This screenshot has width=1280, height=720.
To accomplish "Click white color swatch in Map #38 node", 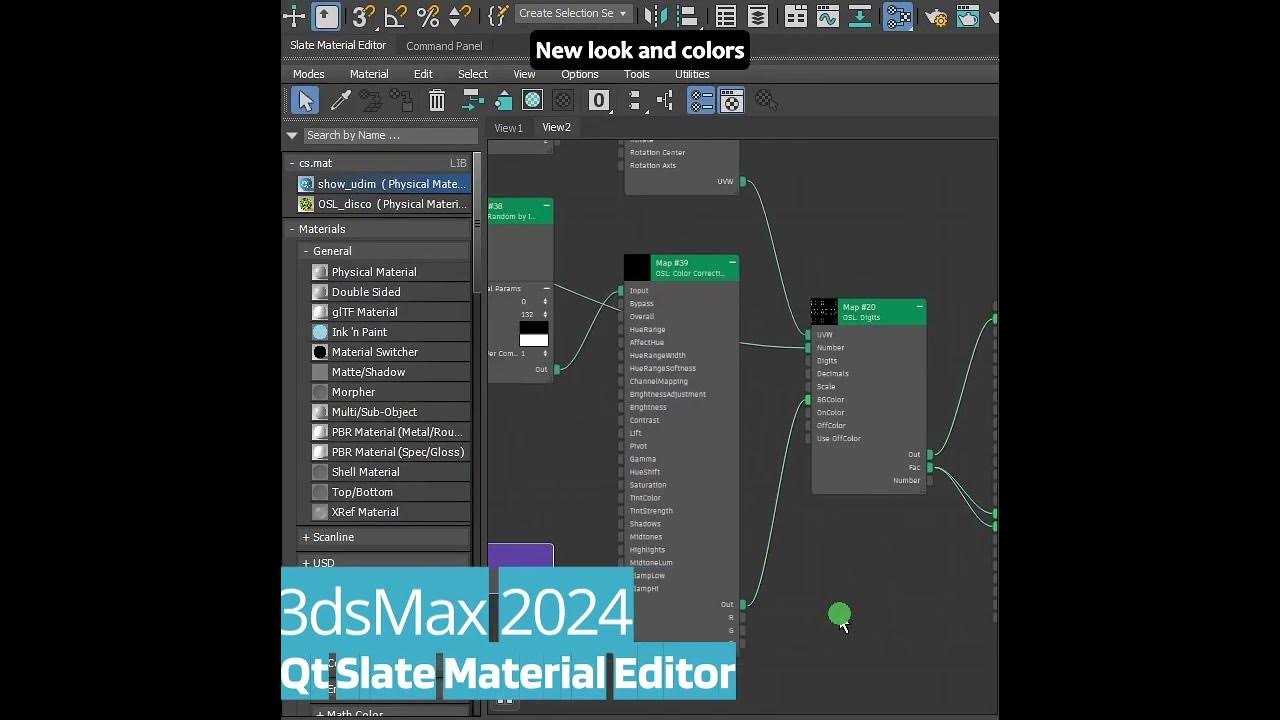I will click(533, 340).
